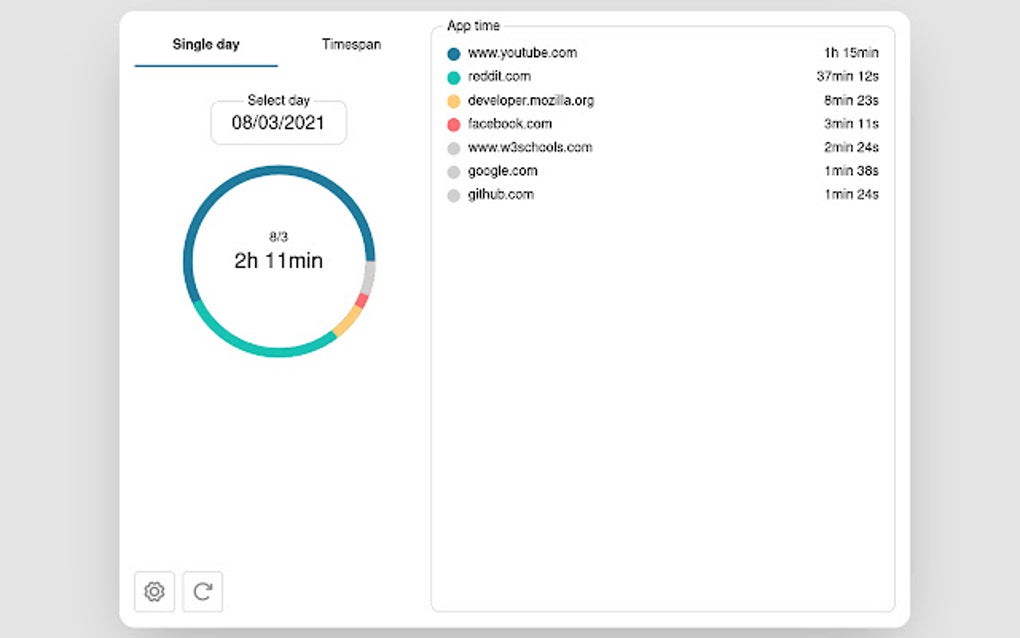Select the Single day tab
The width and height of the screenshot is (1020, 638).
point(205,44)
